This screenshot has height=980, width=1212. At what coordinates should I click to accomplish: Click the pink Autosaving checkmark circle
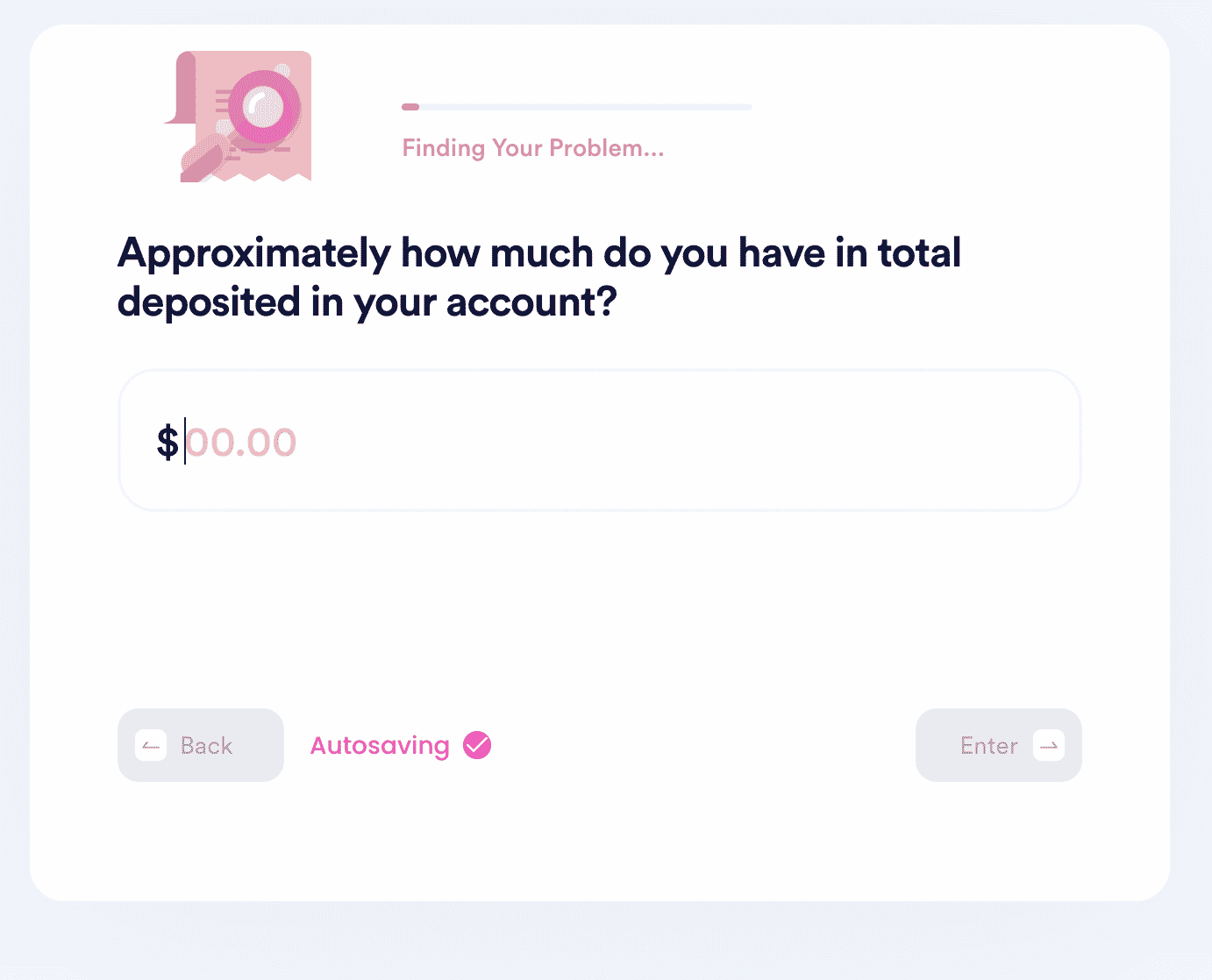(x=477, y=745)
